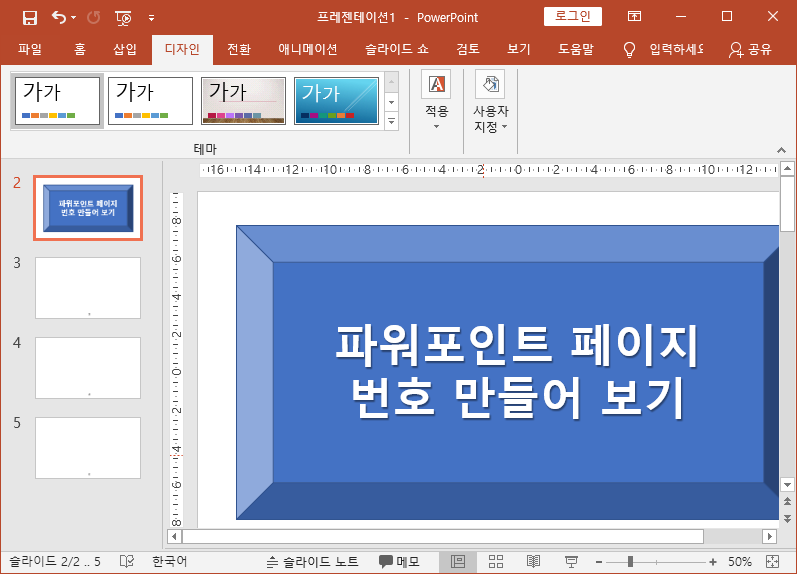This screenshot has width=797, height=574.
Task: Click horizontal scrollbar right arrow
Action: [770, 536]
